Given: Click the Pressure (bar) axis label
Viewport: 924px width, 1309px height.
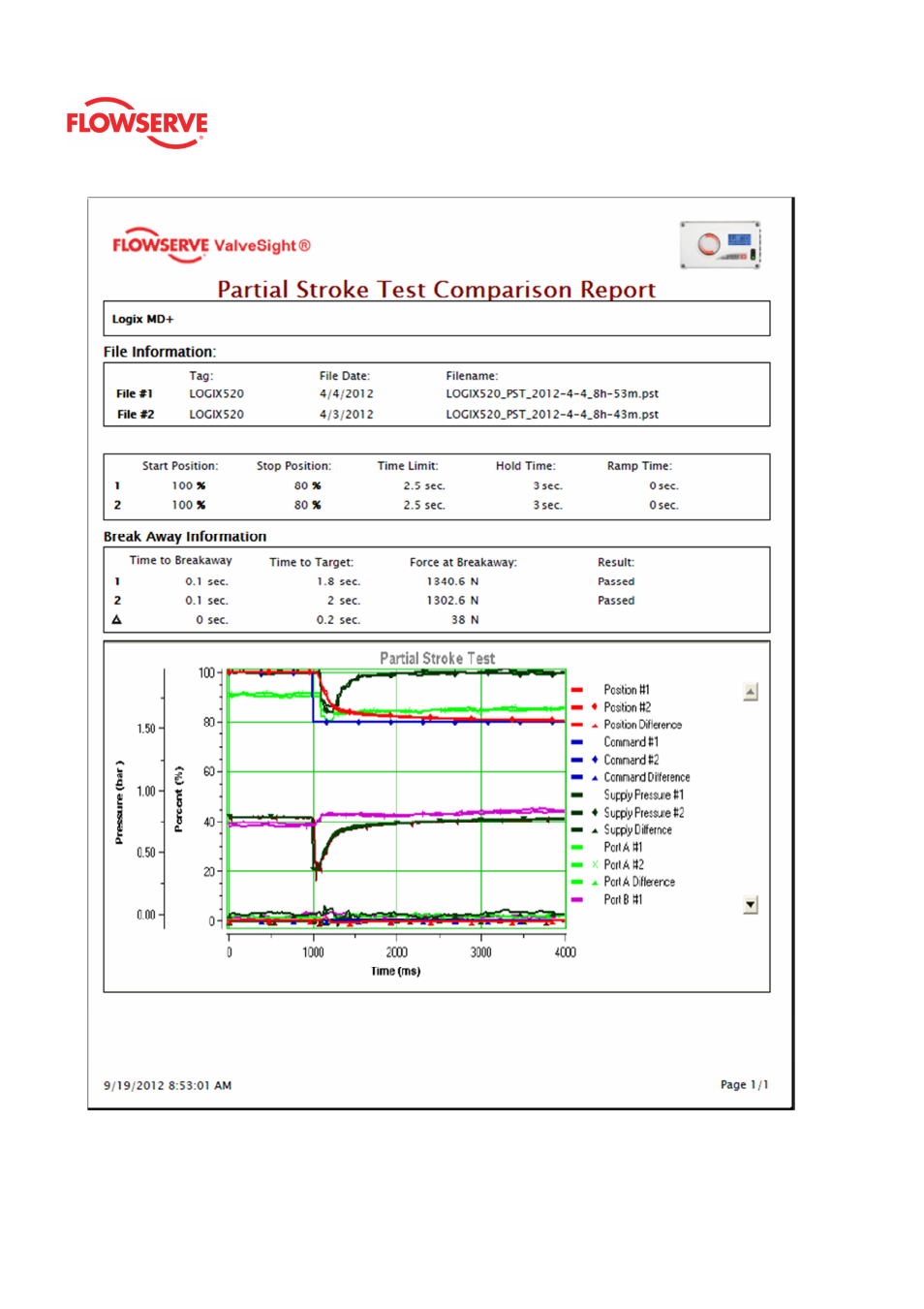Looking at the screenshot, I should pos(119,802).
